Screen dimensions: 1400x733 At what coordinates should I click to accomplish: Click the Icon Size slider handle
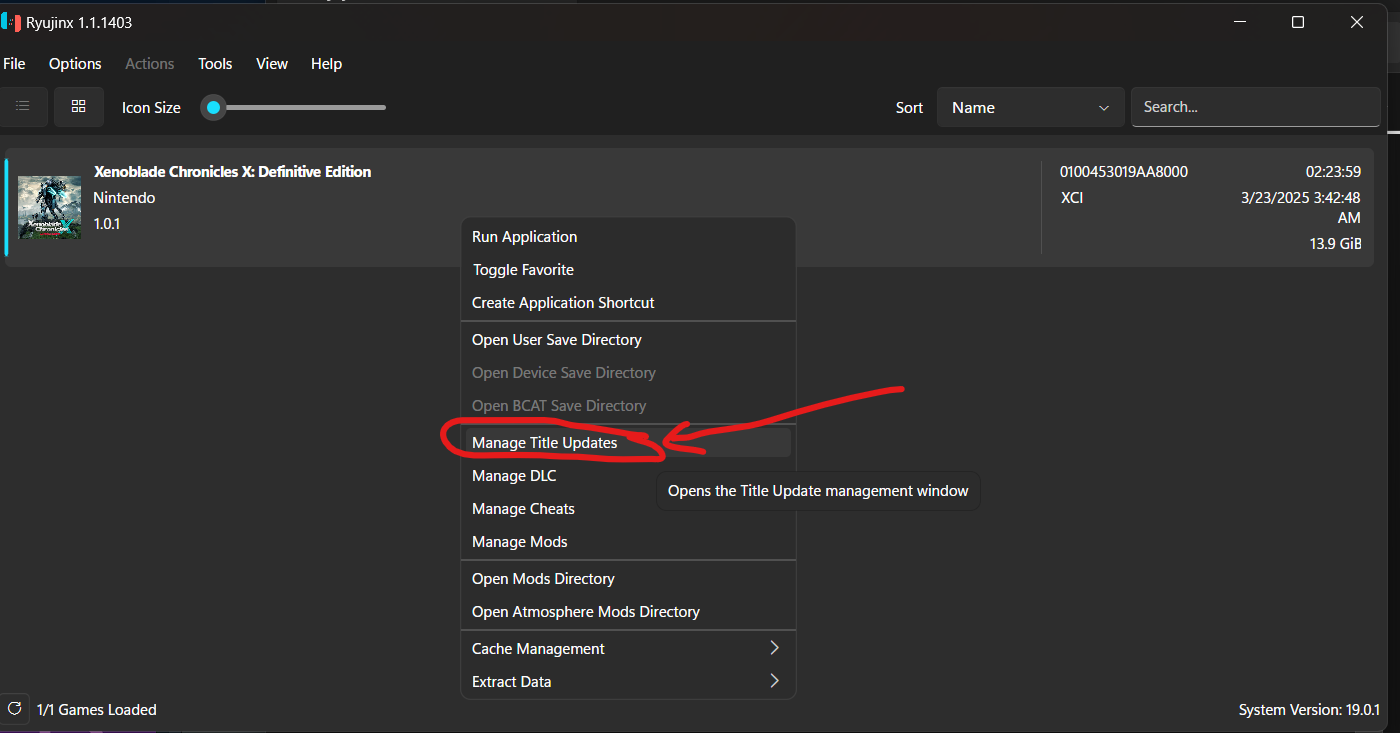point(213,107)
